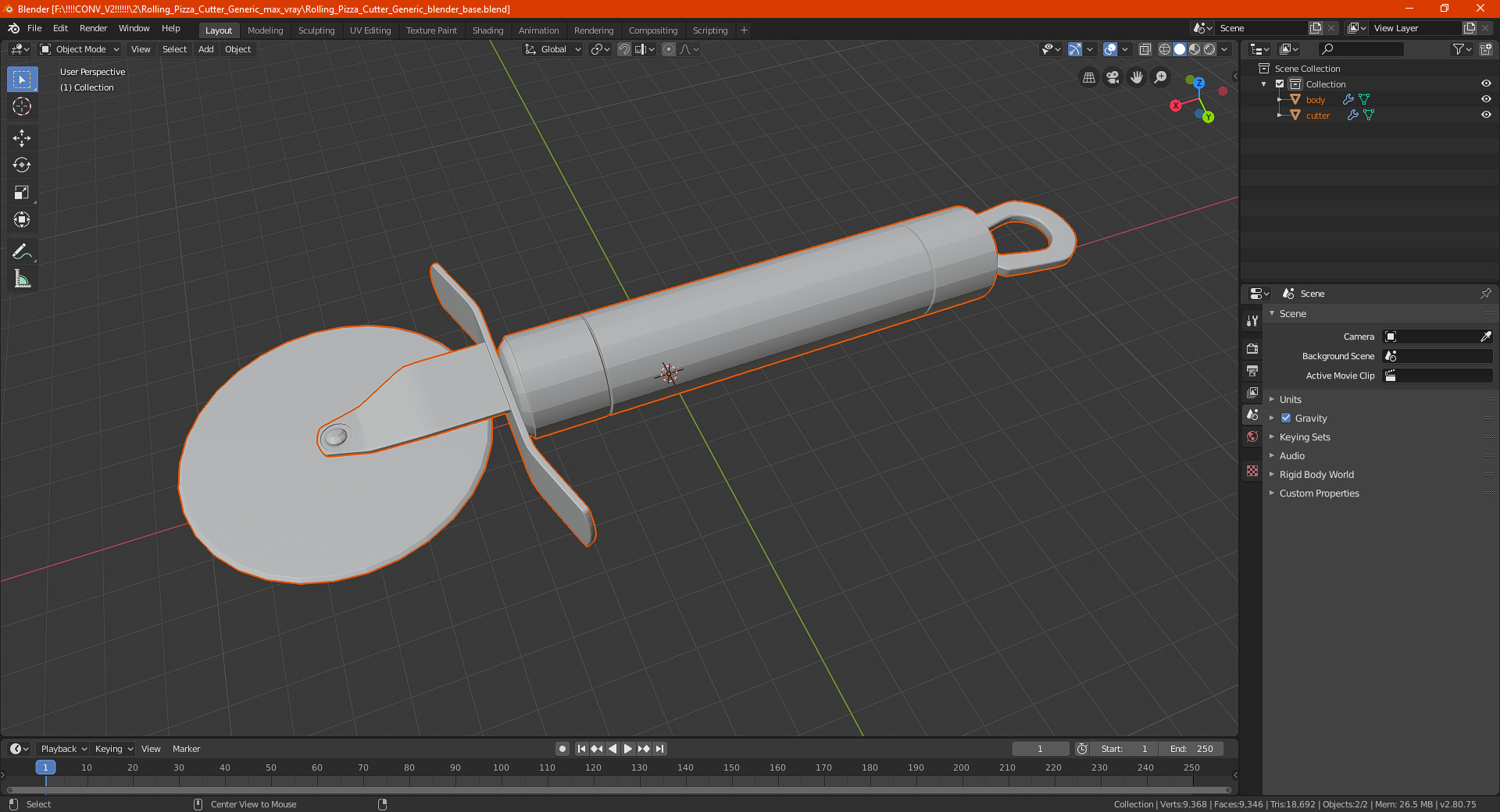Toggle viewport overlays button

[1110, 49]
